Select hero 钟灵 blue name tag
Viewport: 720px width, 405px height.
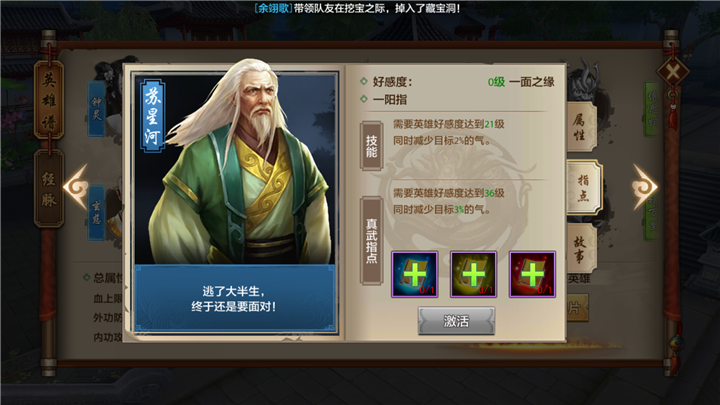point(96,109)
